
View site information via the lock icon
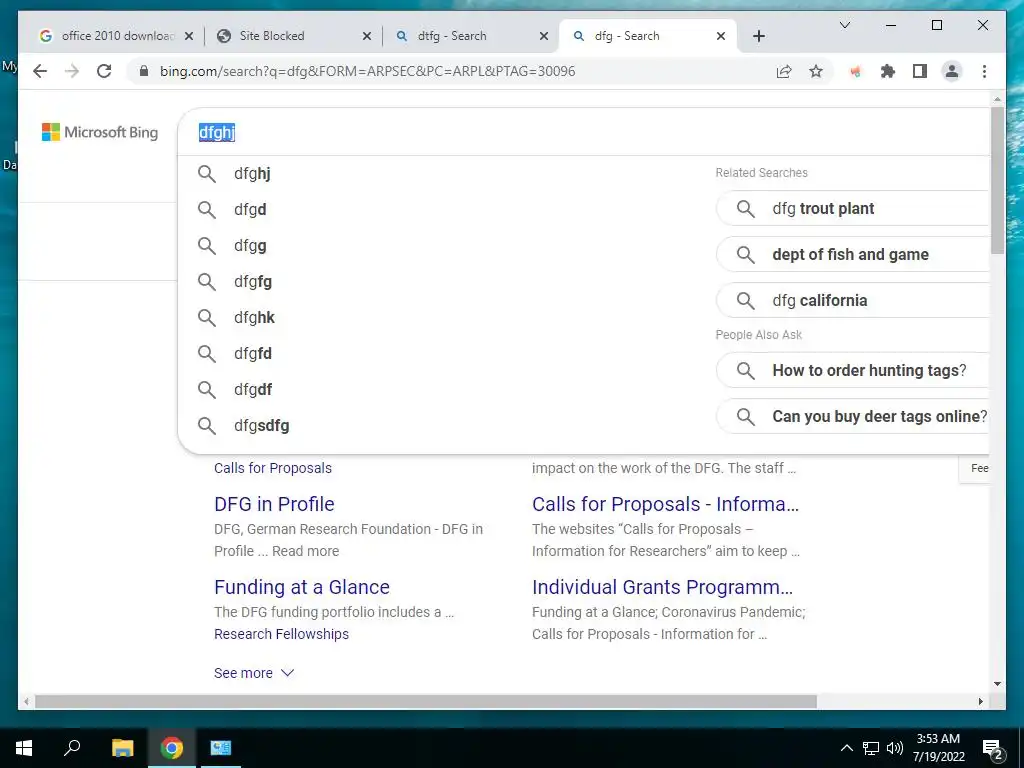[x=144, y=71]
